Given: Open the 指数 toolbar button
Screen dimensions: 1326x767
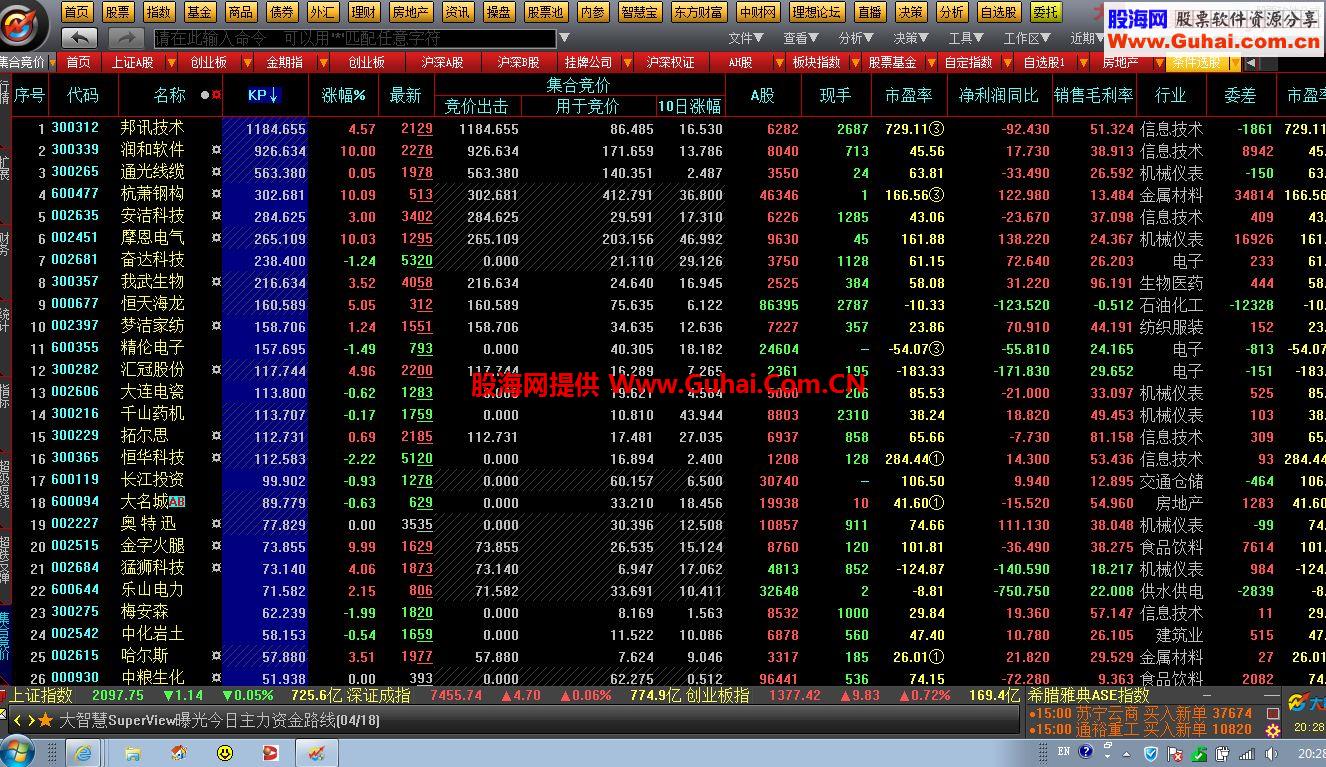Looking at the screenshot, I should (158, 12).
